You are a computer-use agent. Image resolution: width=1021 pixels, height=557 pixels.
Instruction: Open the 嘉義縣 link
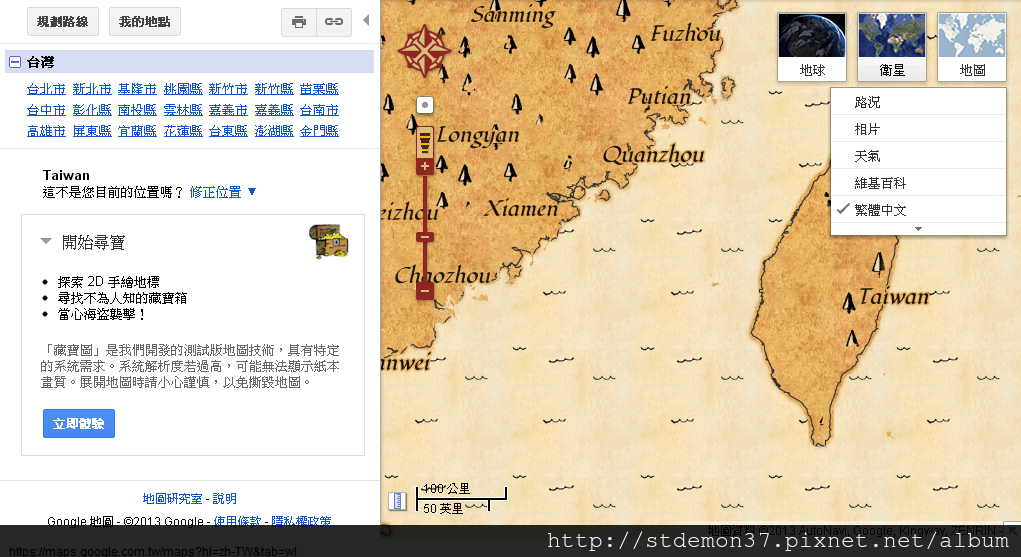[273, 109]
